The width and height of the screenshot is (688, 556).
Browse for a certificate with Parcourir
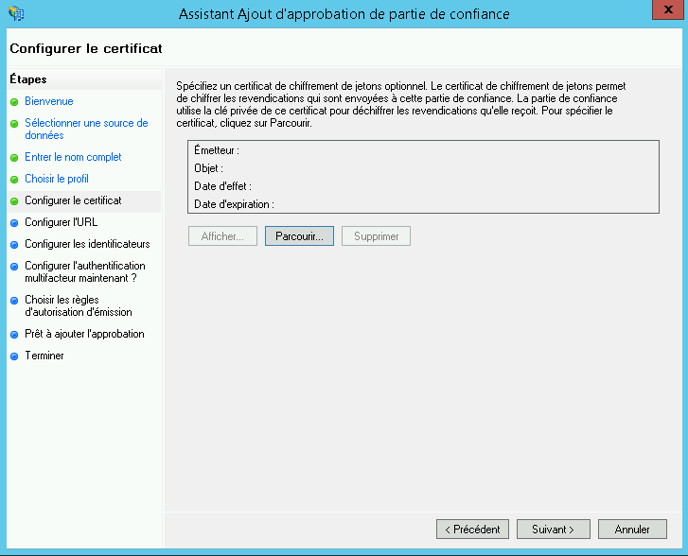click(299, 236)
